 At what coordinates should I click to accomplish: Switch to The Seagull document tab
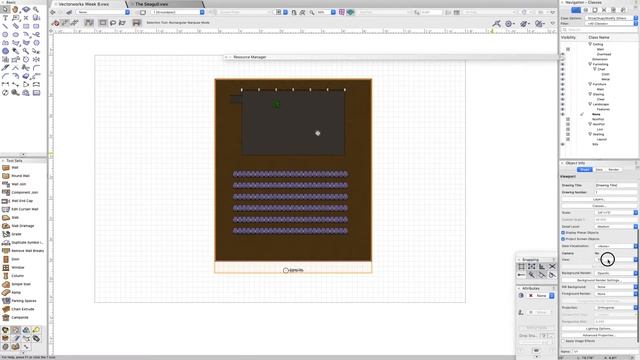tap(151, 4)
